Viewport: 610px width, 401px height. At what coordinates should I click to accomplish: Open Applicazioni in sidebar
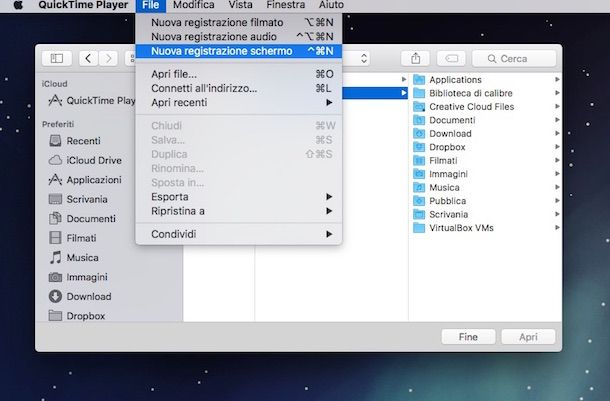(x=85, y=180)
